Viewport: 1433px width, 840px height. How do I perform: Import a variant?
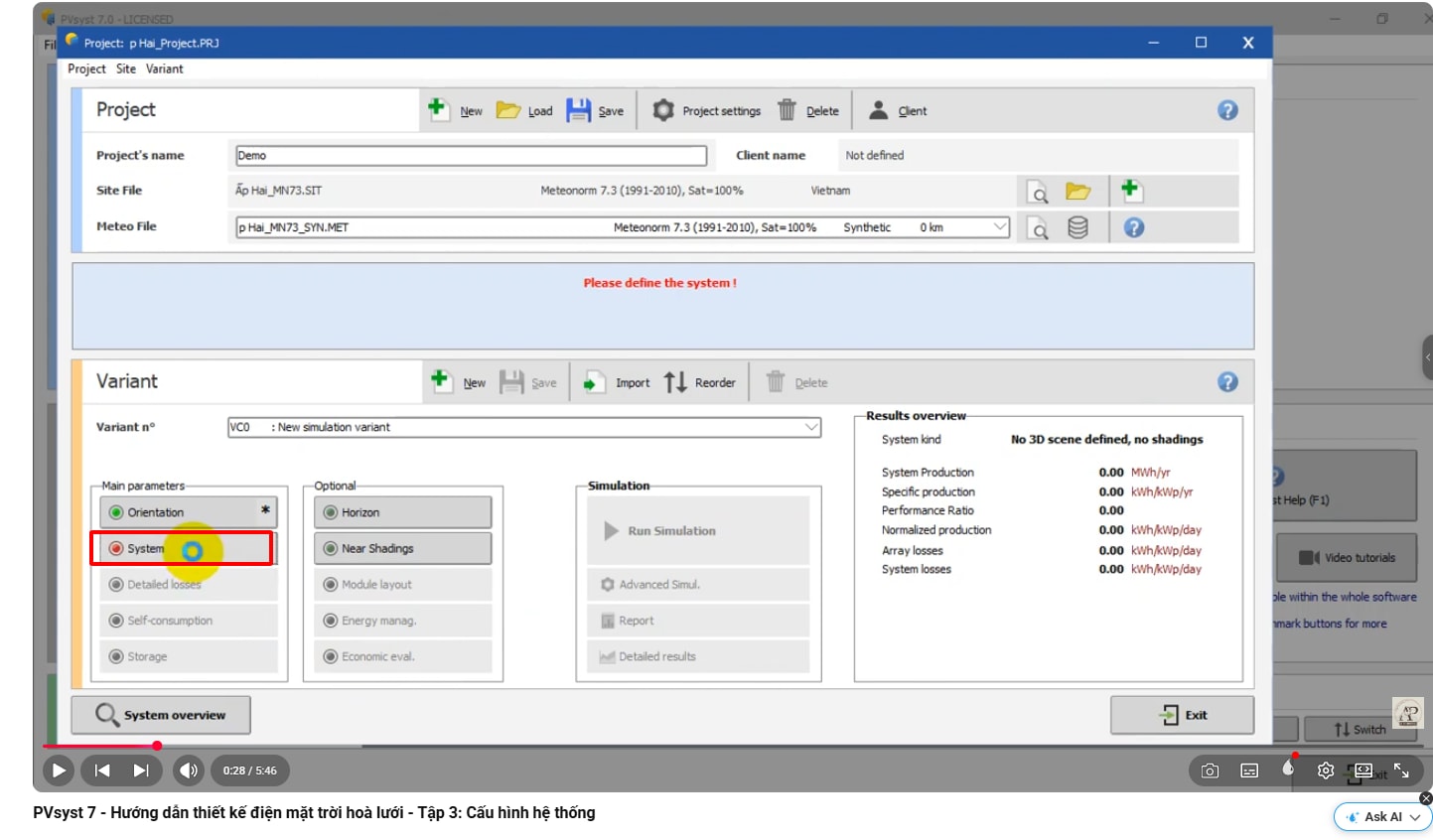(x=617, y=382)
